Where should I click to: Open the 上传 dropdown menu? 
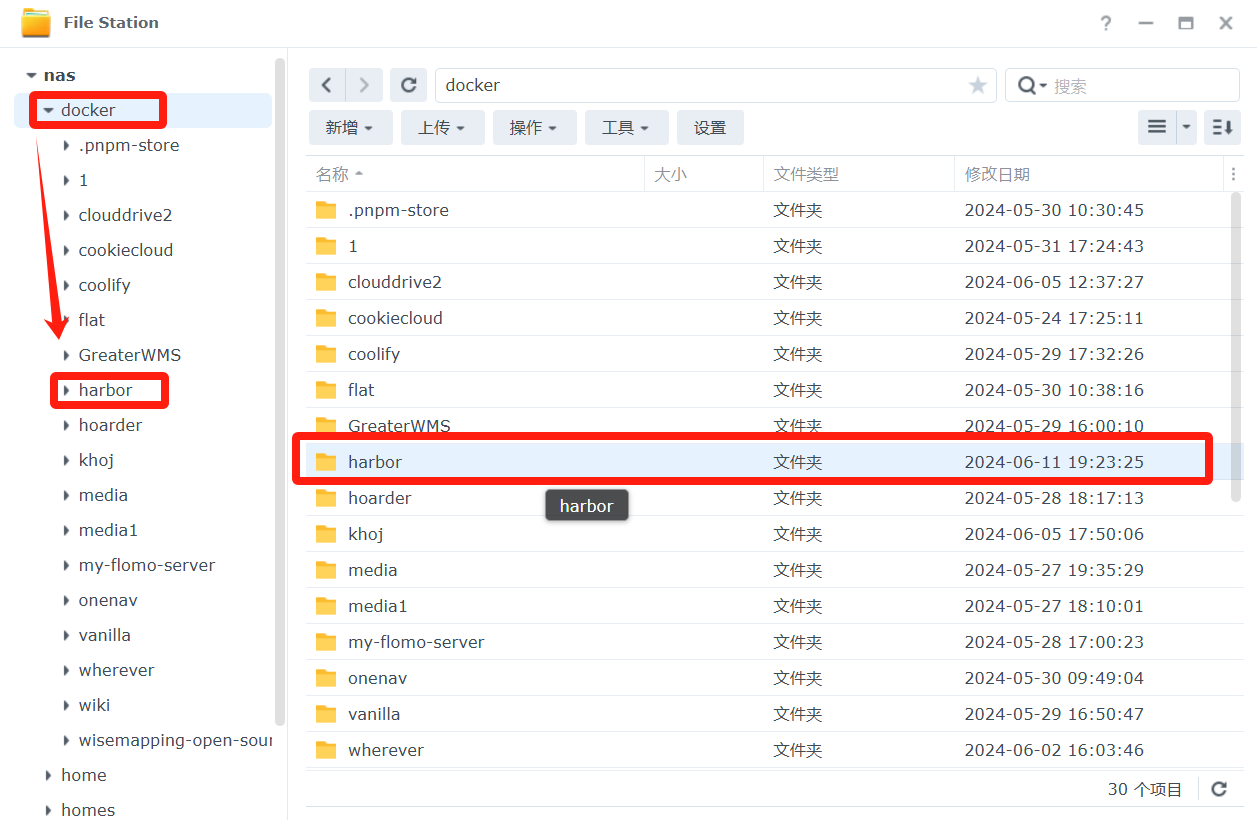pos(442,128)
